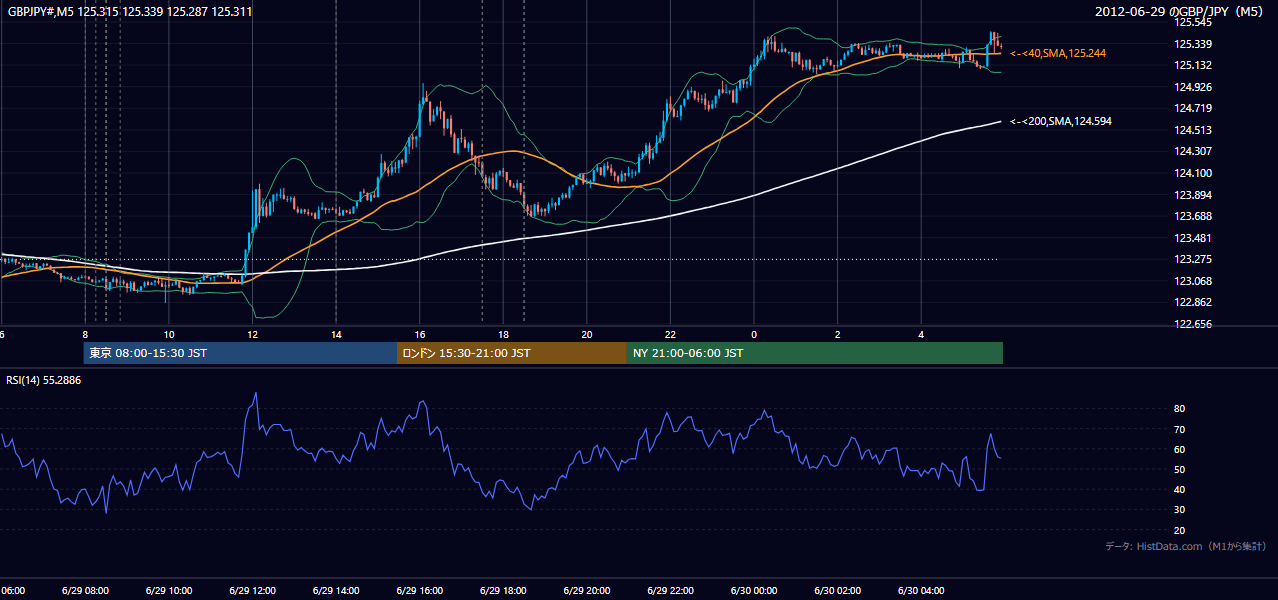Click the price axis value 125.545
This screenshot has width=1278, height=600.
pos(1194,23)
